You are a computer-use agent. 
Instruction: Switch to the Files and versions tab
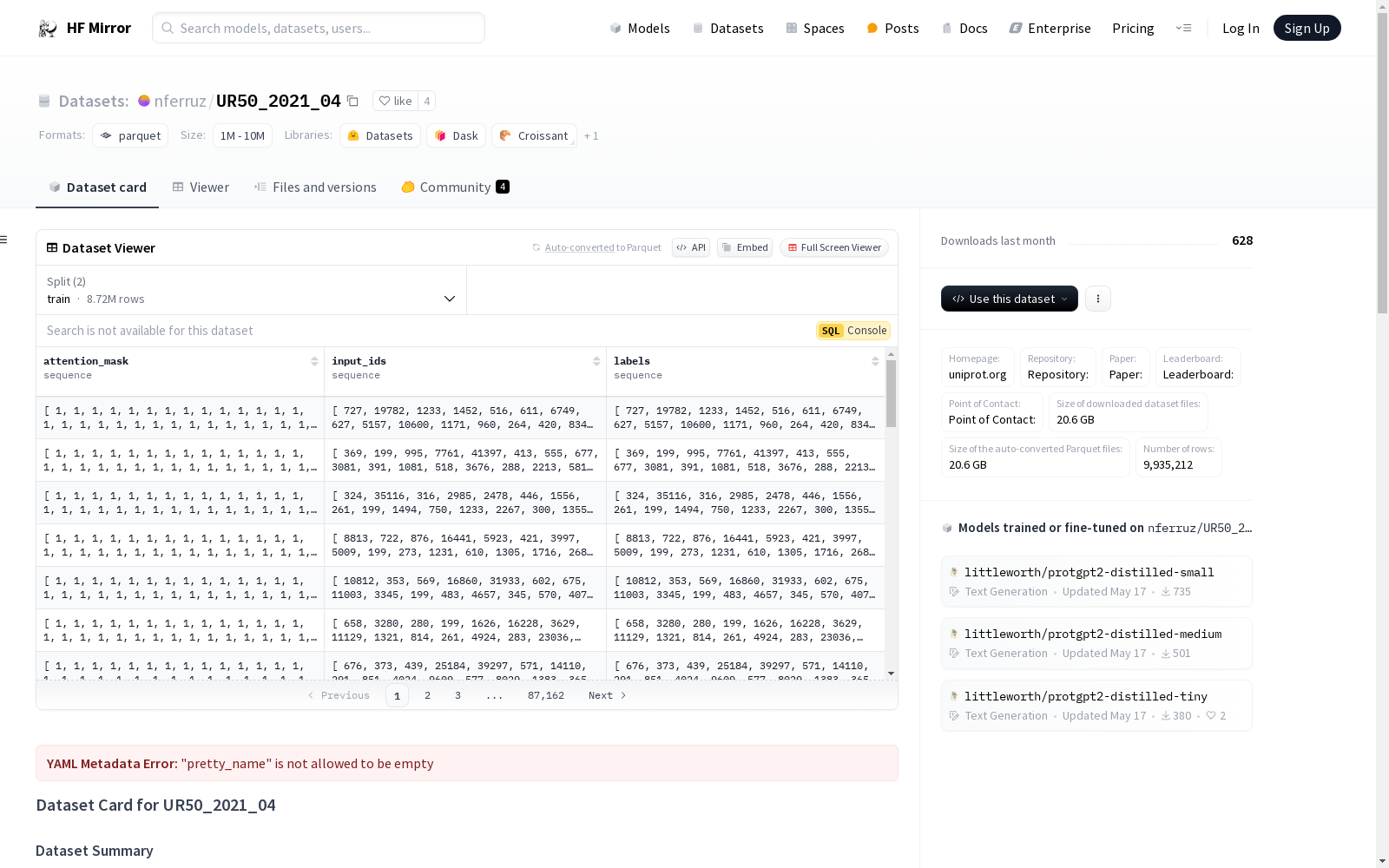tap(315, 187)
